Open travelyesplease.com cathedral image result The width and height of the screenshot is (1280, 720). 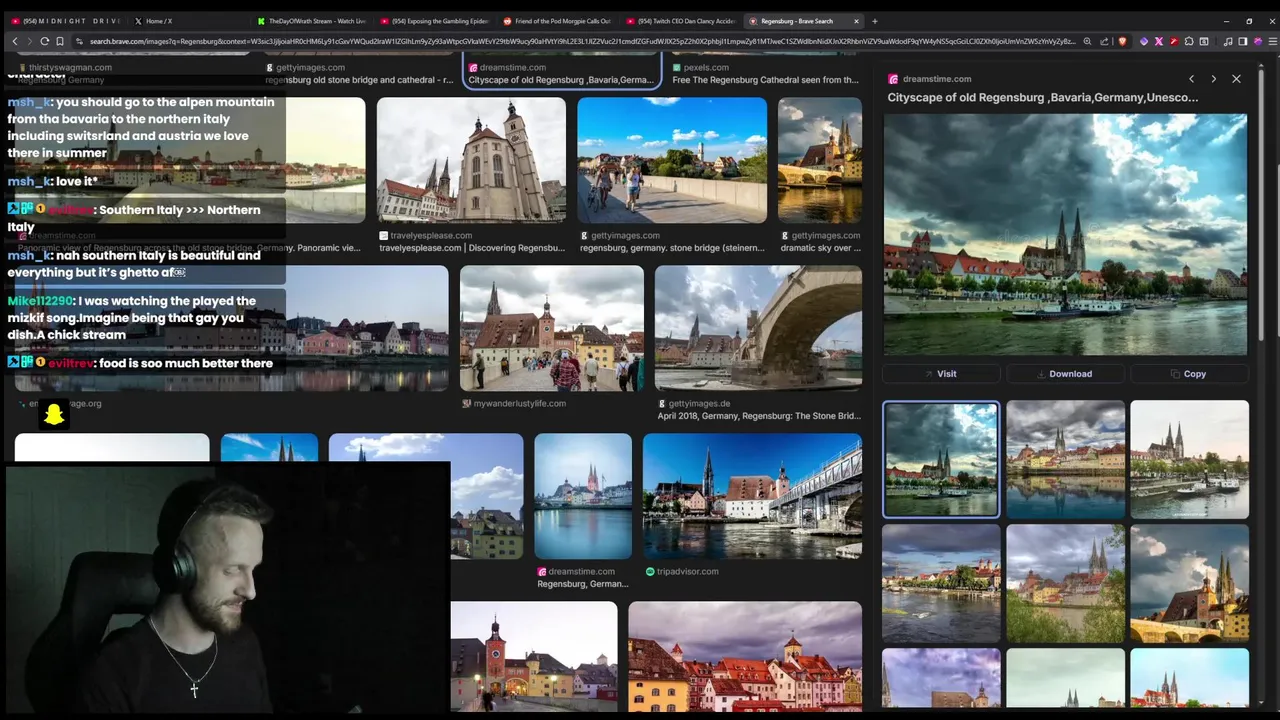tap(471, 160)
